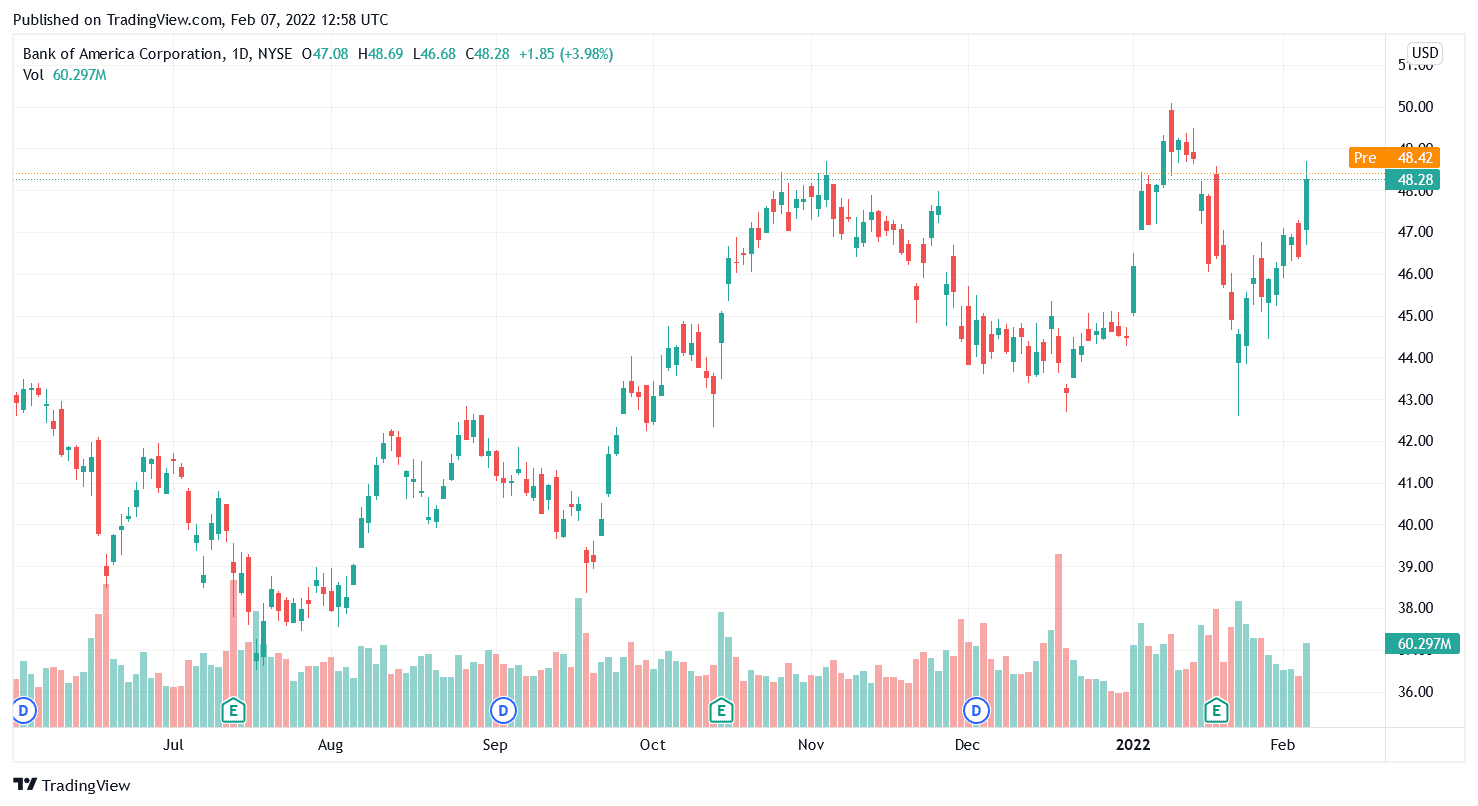Click the 36.00 price axis label

[1417, 692]
